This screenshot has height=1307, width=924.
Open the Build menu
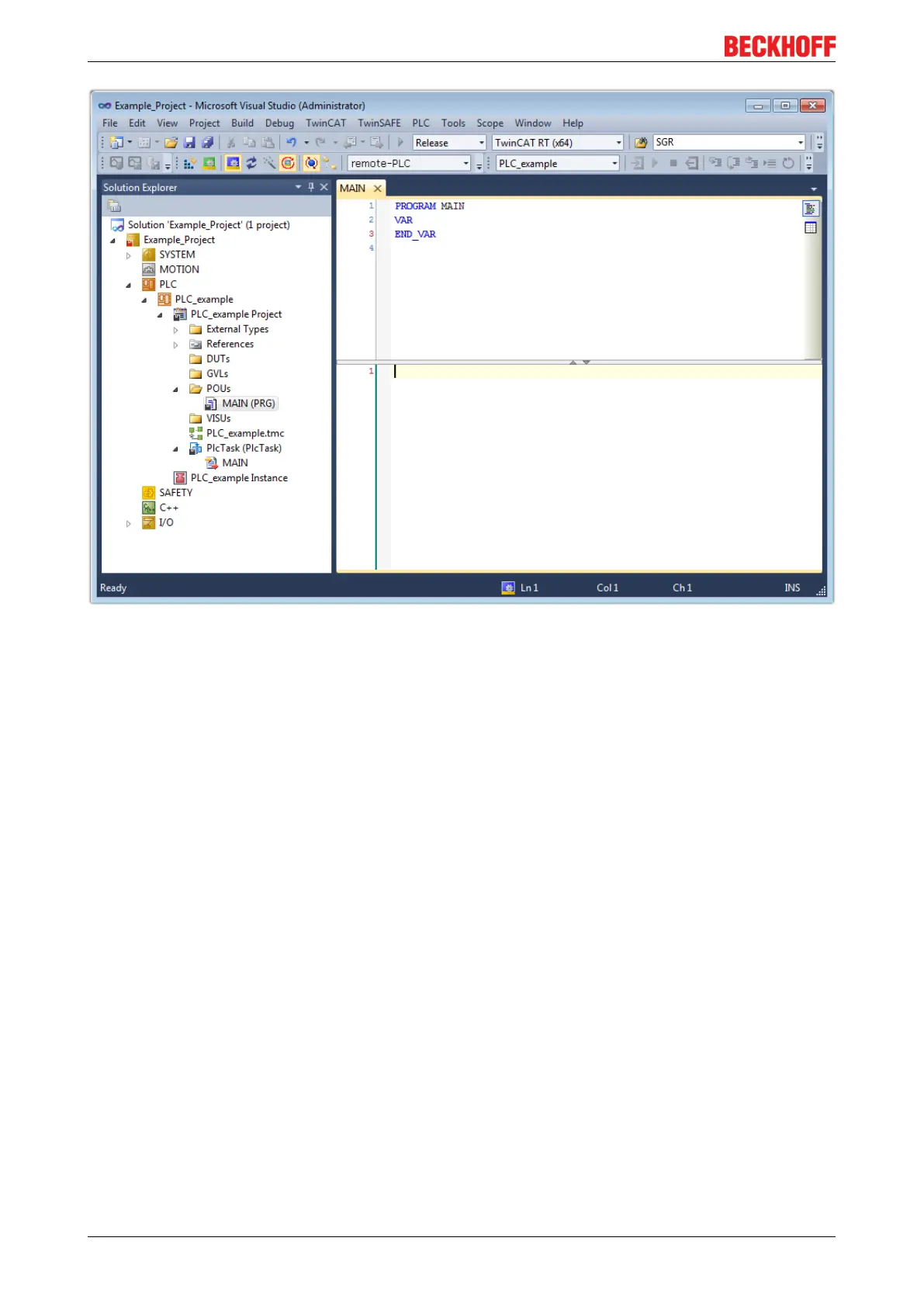coord(242,123)
